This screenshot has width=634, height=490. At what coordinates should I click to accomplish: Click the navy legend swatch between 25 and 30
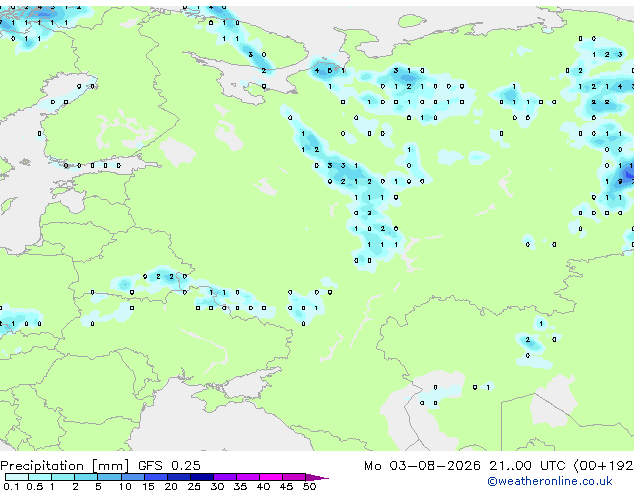click(x=202, y=477)
